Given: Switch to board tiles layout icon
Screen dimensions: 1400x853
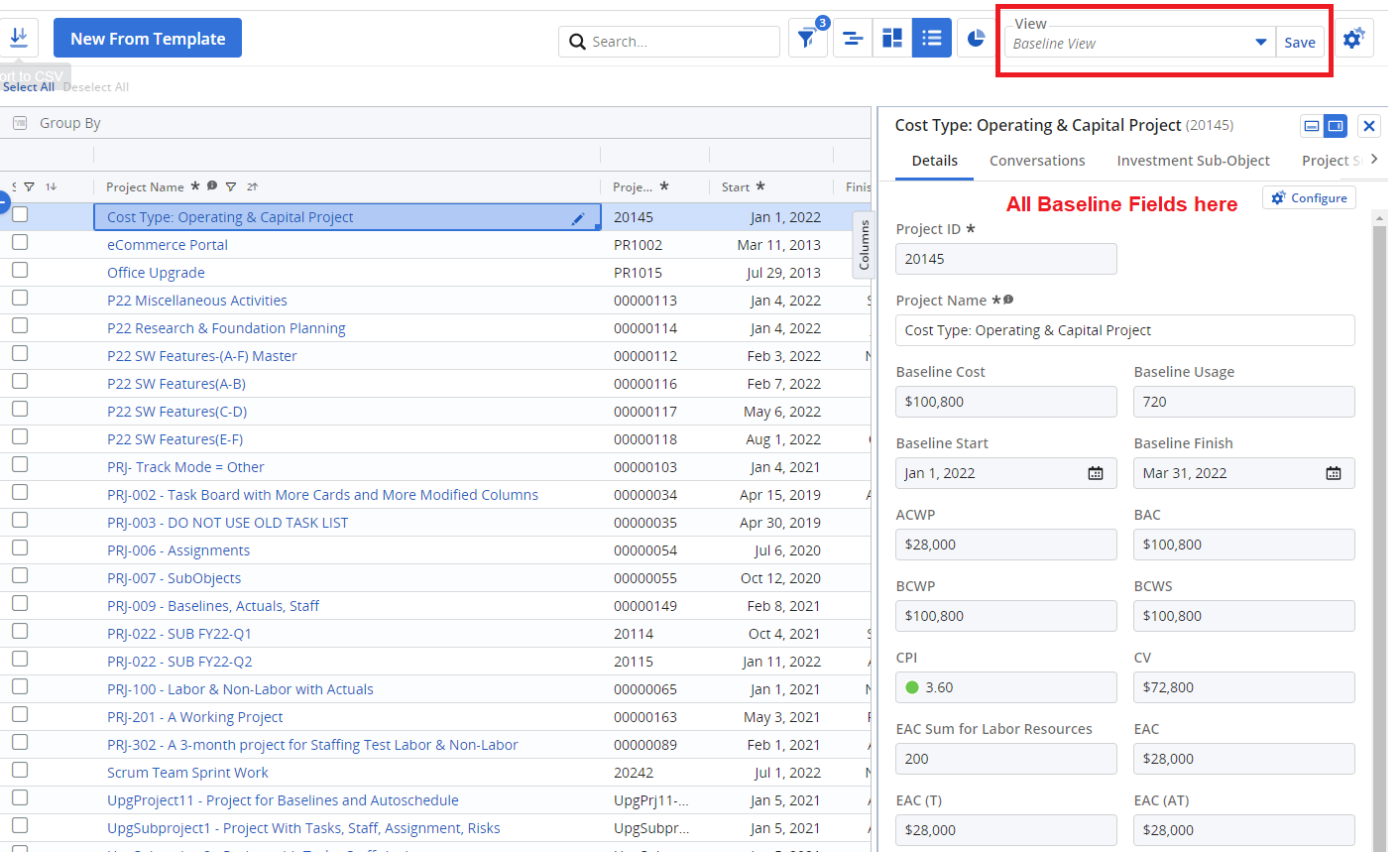Looking at the screenshot, I should 892,39.
